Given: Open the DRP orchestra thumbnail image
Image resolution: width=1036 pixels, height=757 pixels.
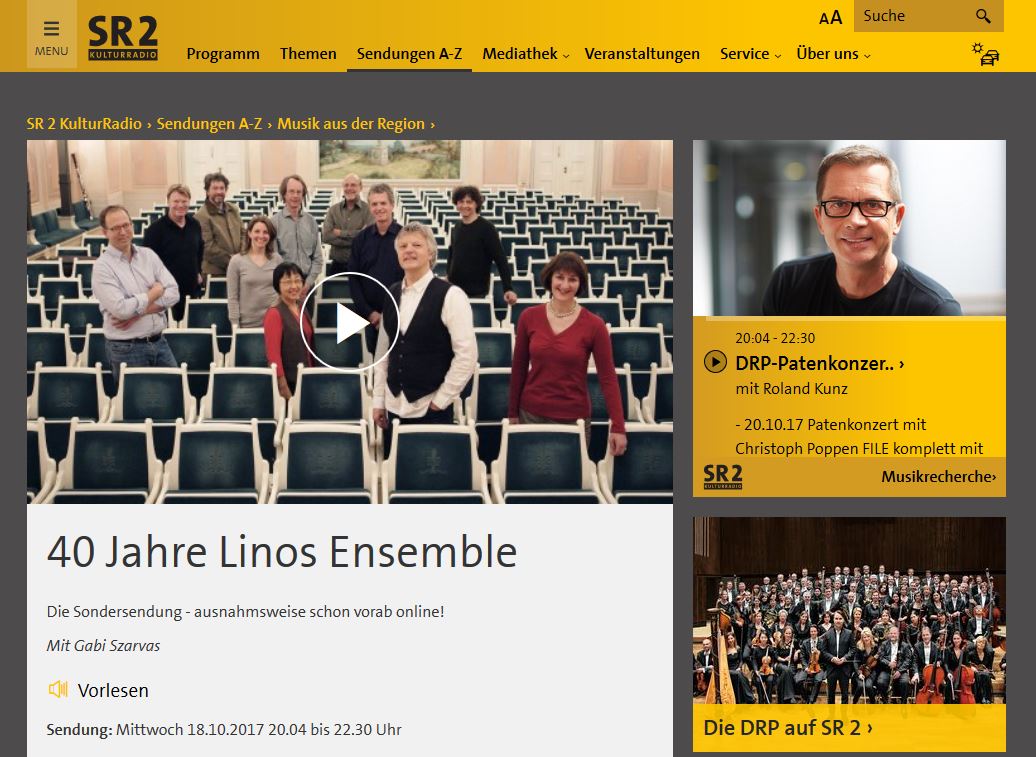Looking at the screenshot, I should coord(849,611).
